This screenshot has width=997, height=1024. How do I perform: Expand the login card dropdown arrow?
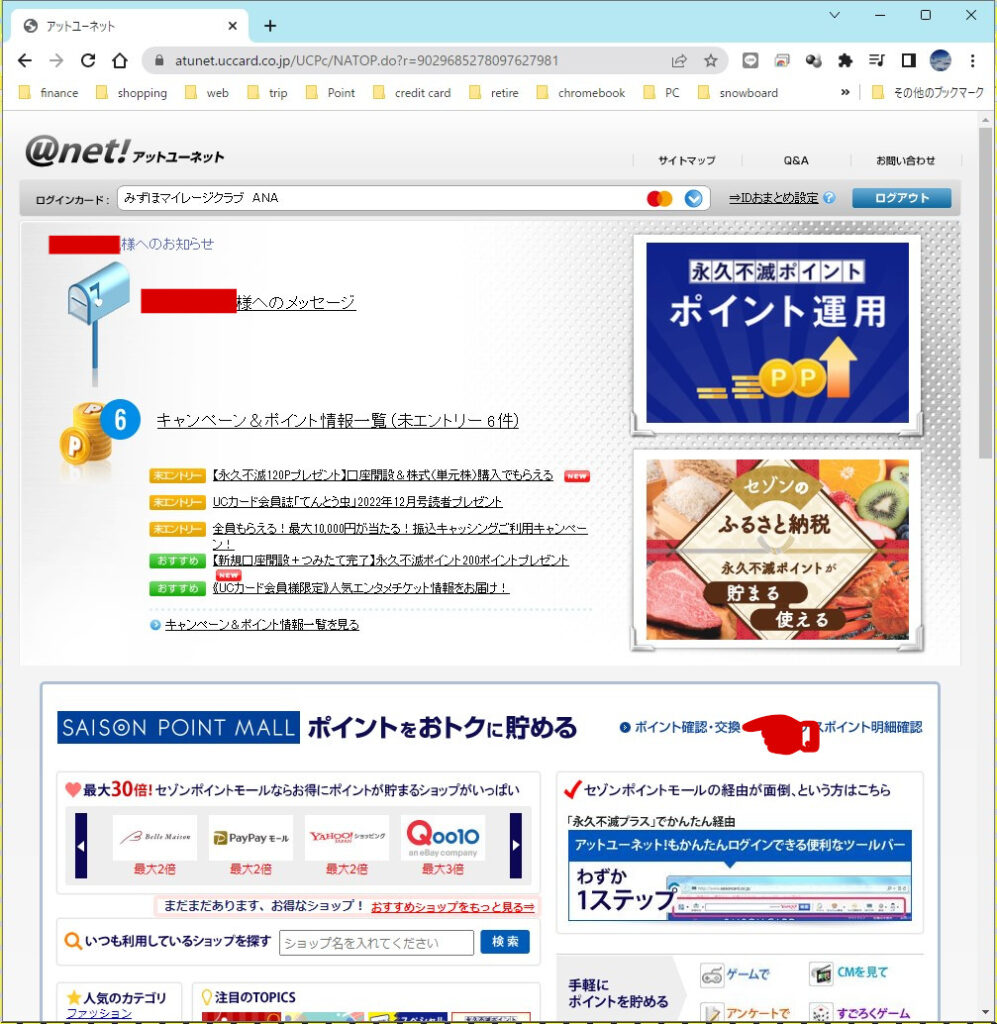[x=693, y=199]
